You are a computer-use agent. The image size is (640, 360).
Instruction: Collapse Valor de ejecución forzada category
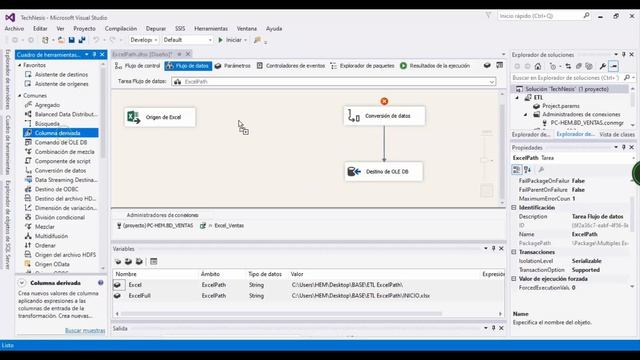click(514, 279)
